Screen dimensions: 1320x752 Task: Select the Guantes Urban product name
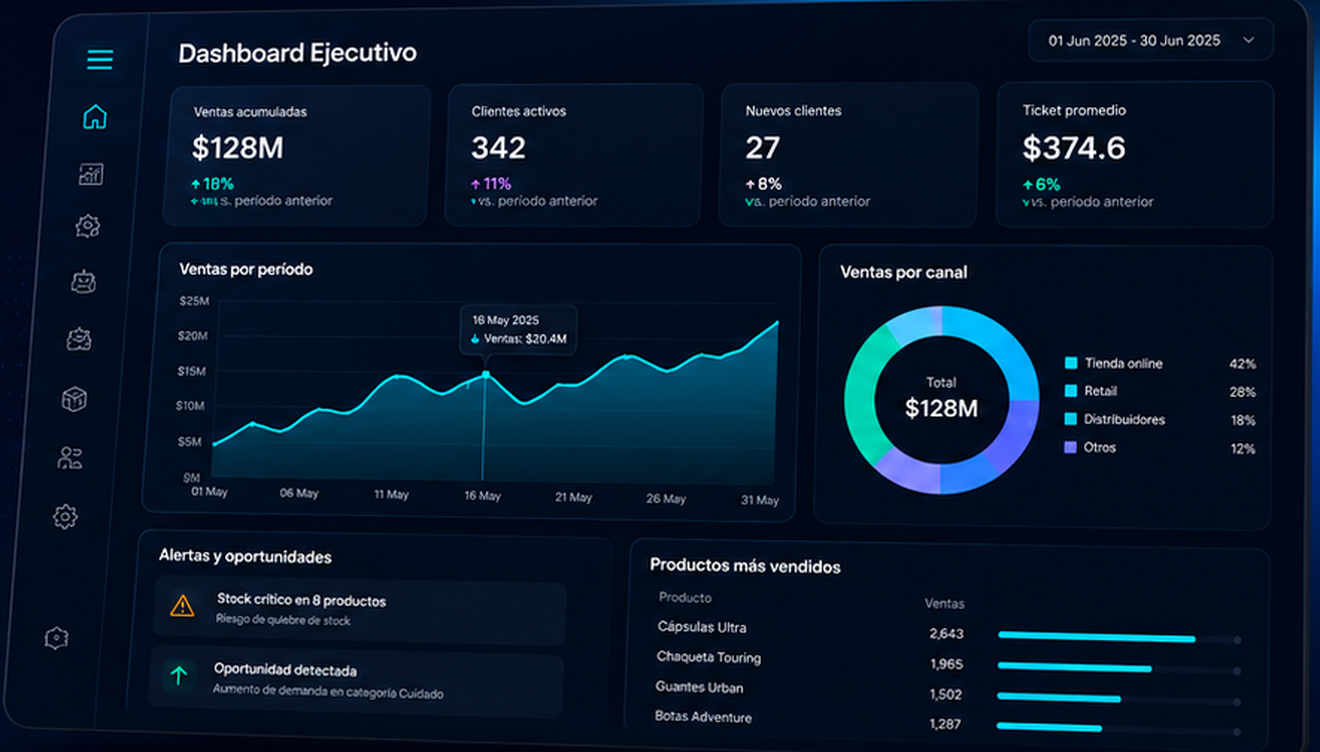coord(699,687)
